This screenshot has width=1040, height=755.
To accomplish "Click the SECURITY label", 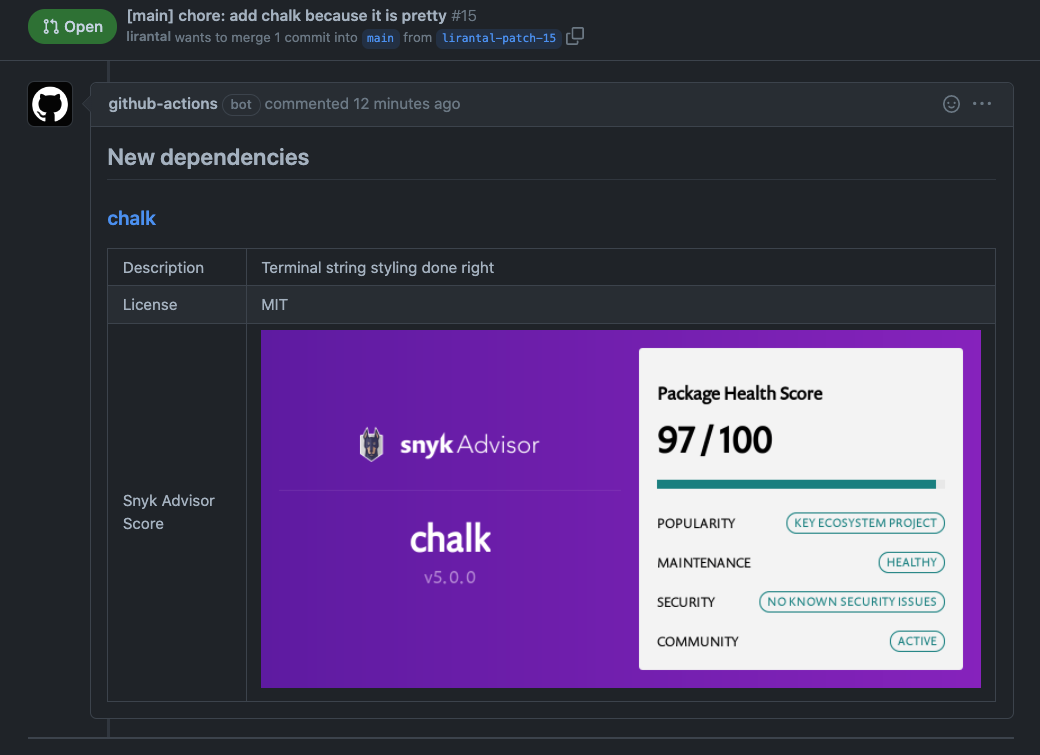I will (686, 602).
